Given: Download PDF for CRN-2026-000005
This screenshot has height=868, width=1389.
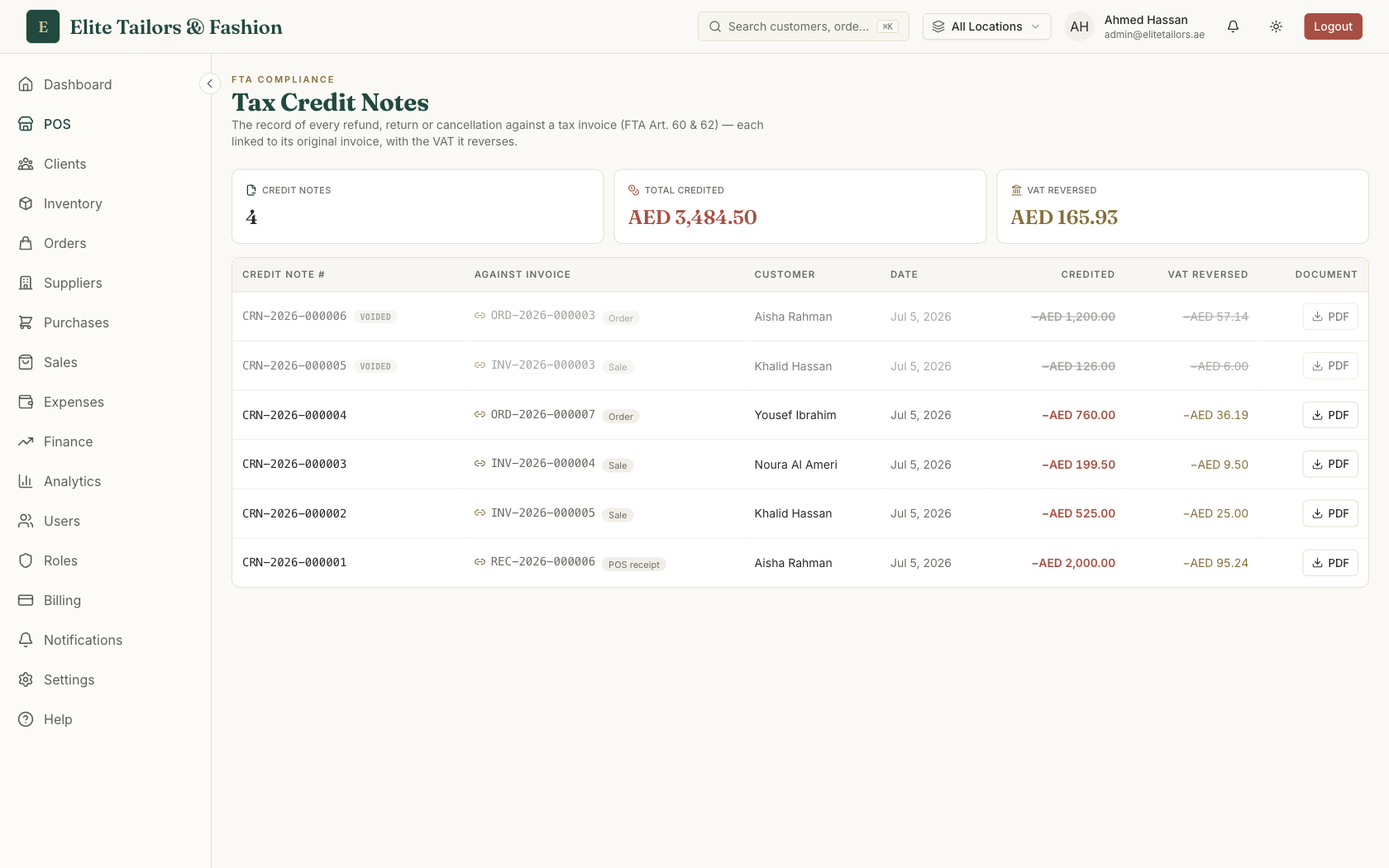Looking at the screenshot, I should point(1330,365).
